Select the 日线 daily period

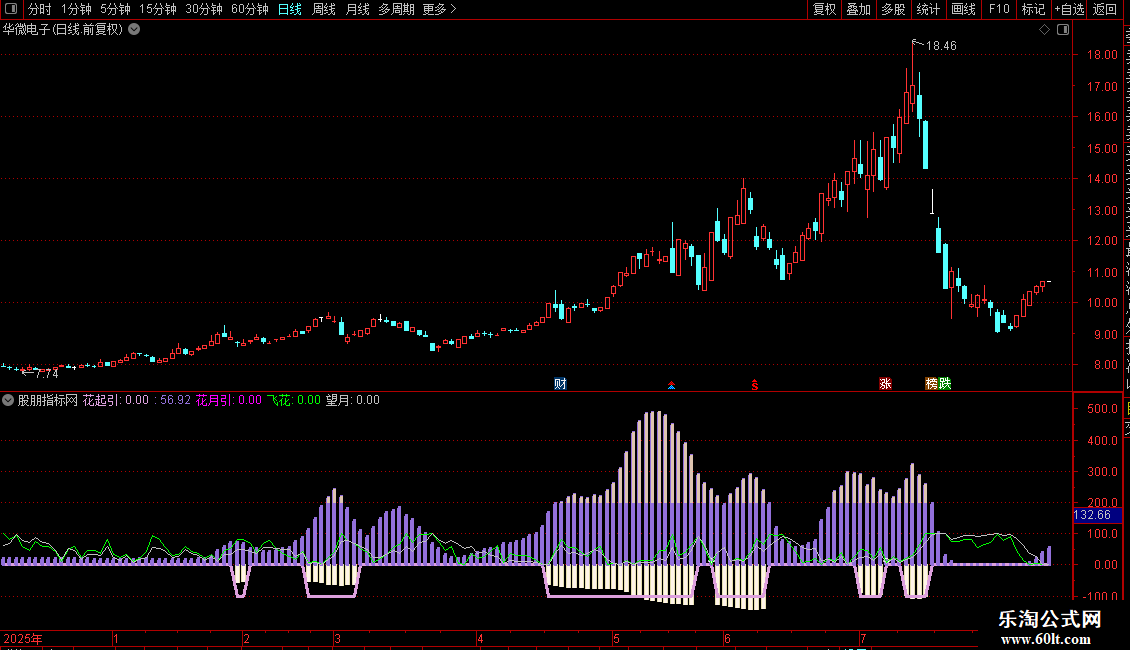[290, 9]
